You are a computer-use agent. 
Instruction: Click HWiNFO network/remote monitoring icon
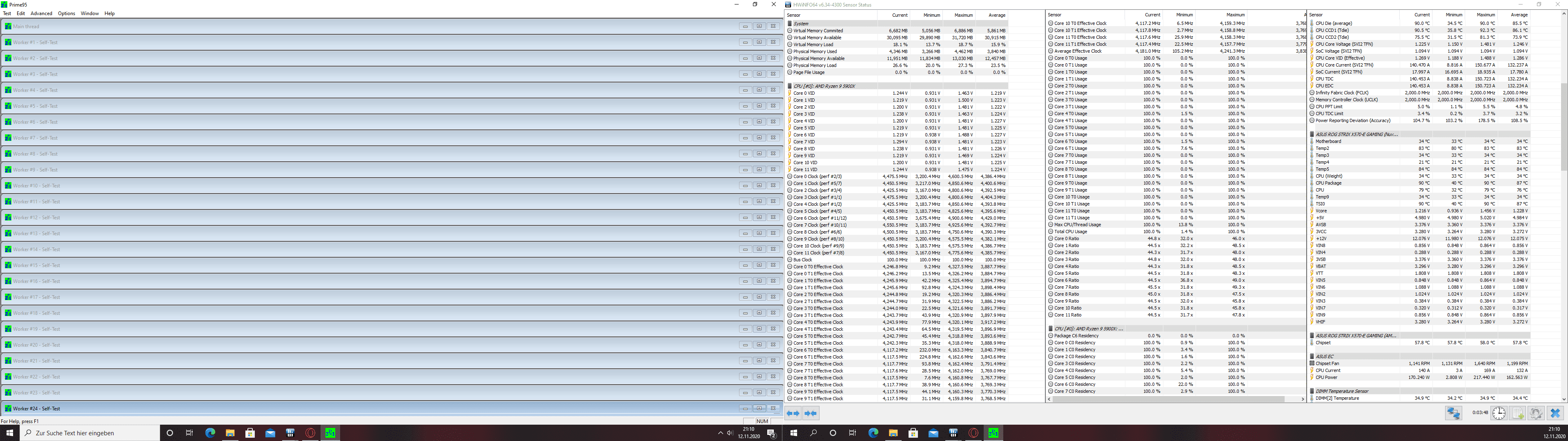[1454, 414]
